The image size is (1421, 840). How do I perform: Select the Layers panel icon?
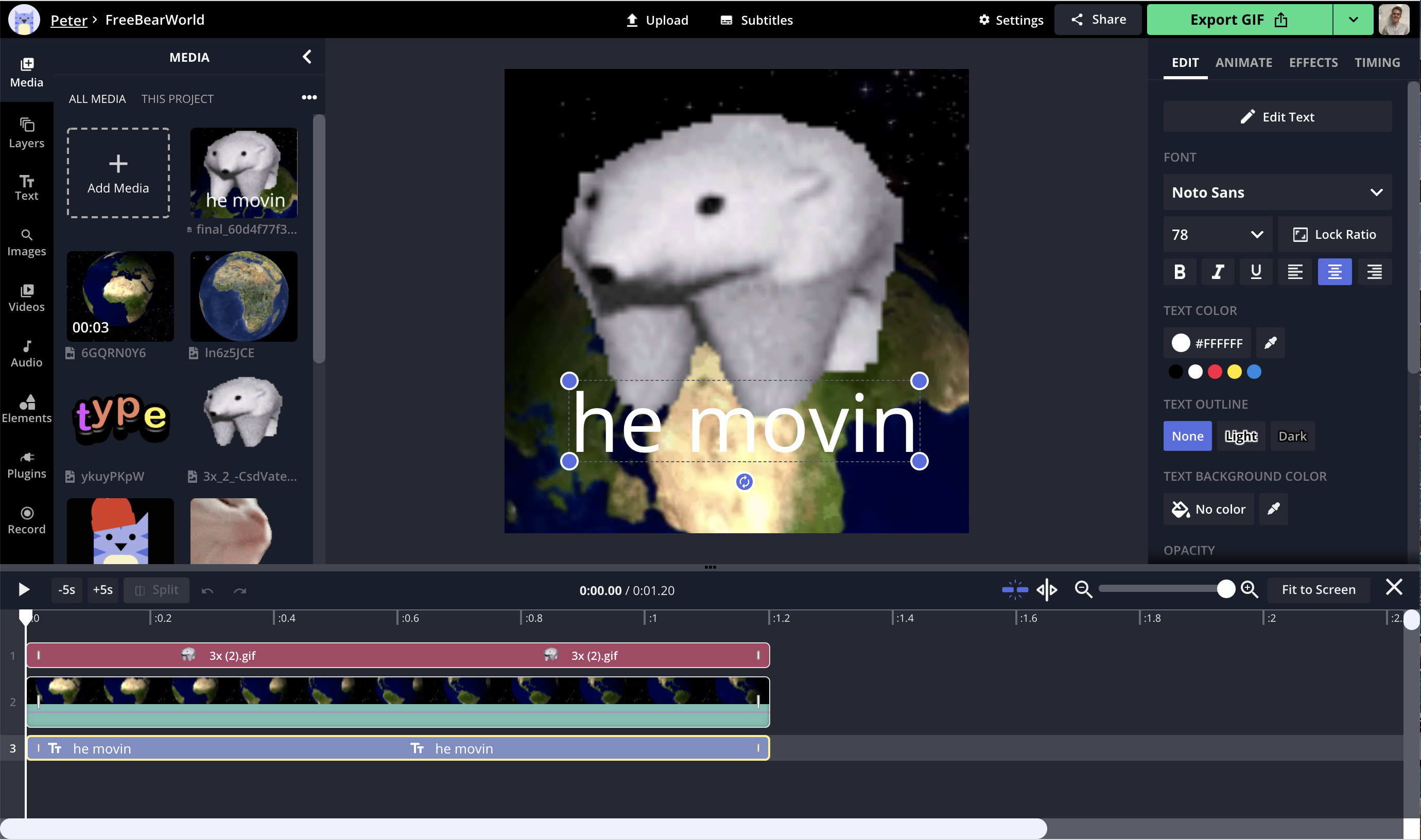(x=27, y=132)
